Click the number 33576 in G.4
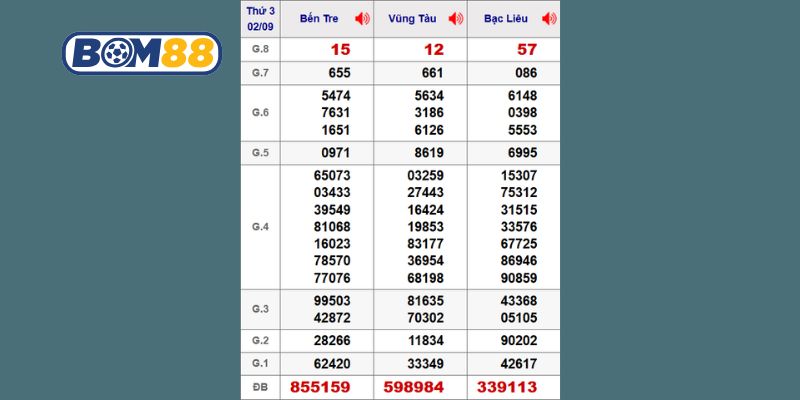Image resolution: width=800 pixels, height=400 pixels. pyautogui.click(x=519, y=227)
